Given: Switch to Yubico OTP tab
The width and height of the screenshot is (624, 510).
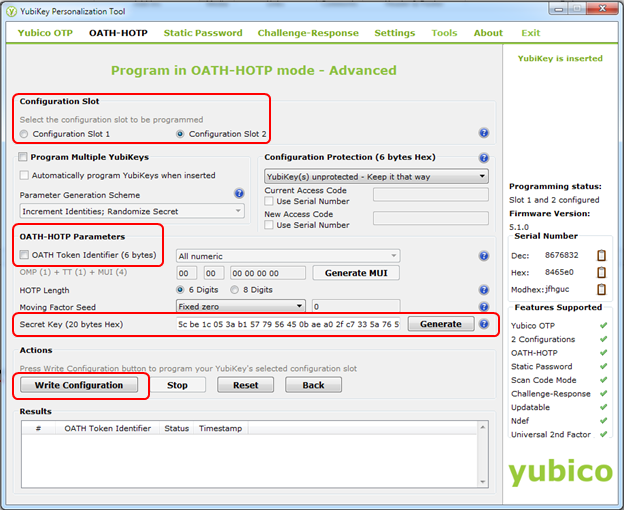Looking at the screenshot, I should (x=45, y=33).
